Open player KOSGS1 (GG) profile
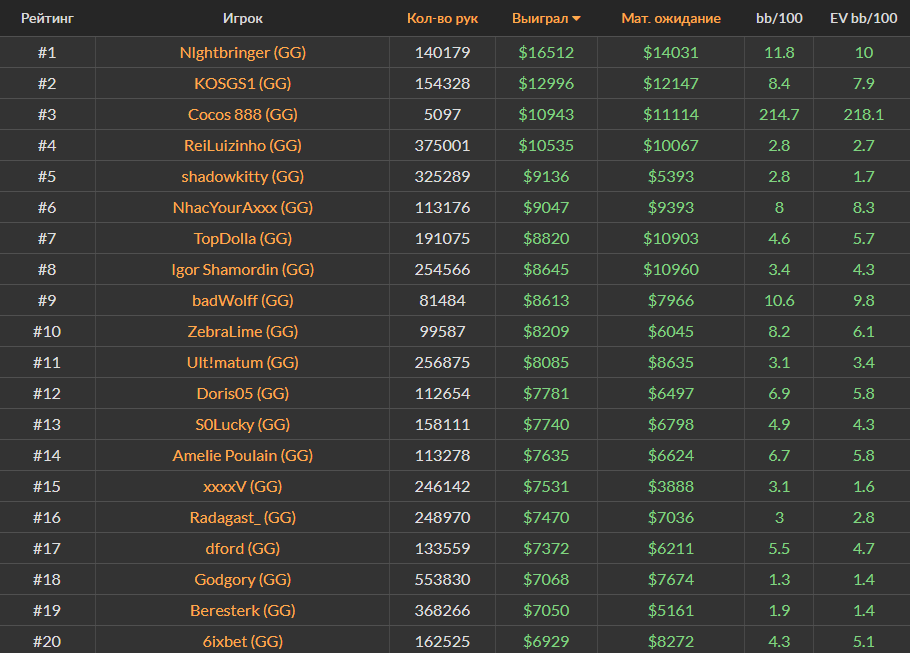 242,83
